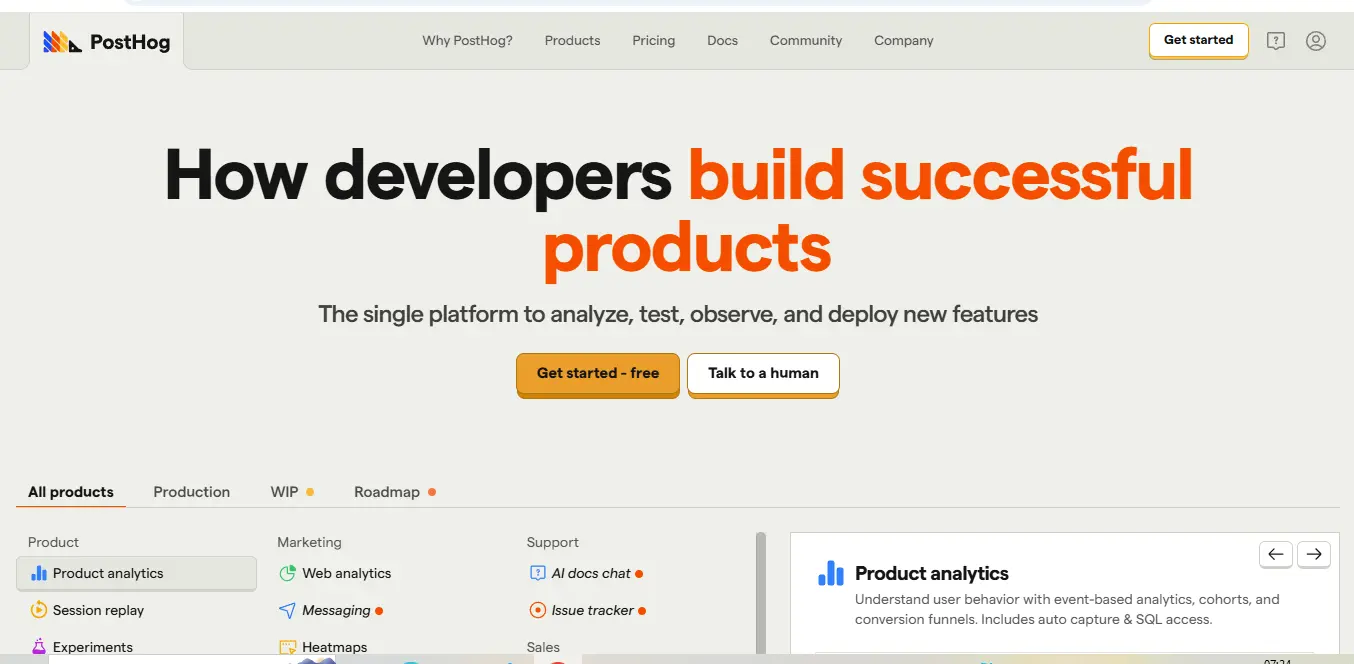Select Heatmaps under Marketing

(x=335, y=647)
